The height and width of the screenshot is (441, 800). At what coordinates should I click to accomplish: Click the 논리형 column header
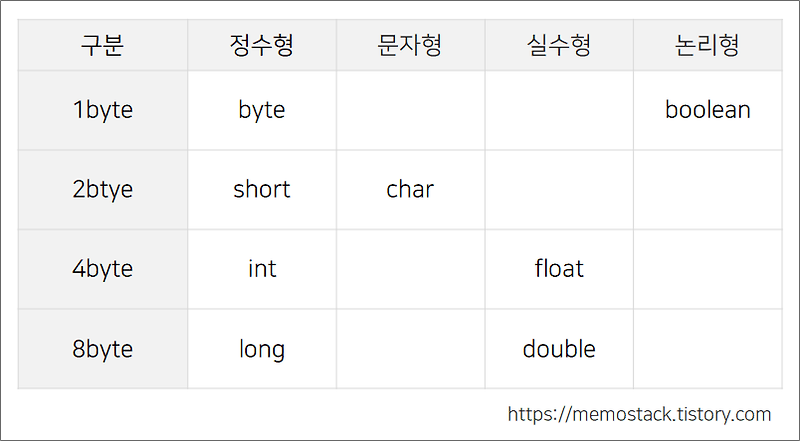[708, 45]
